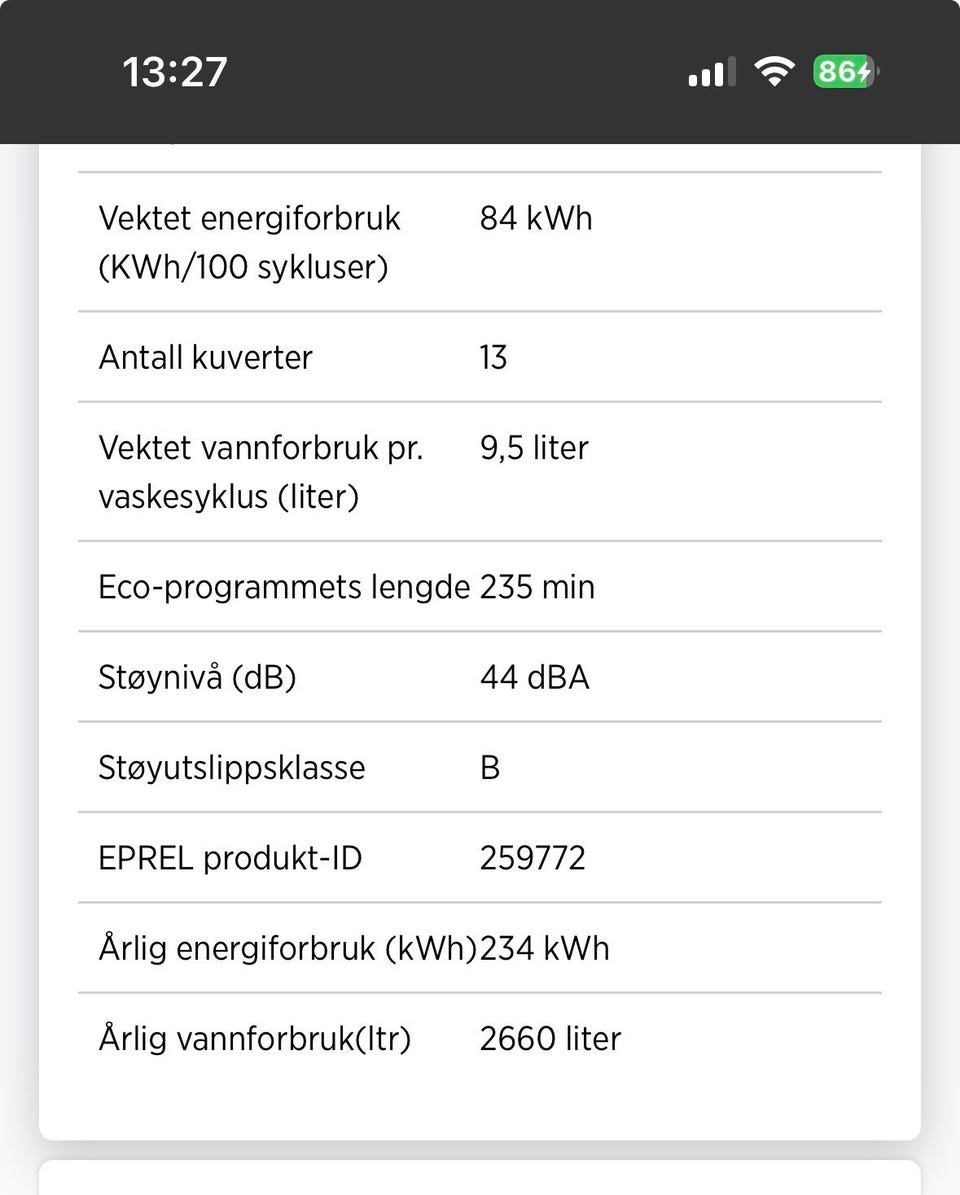Tap the 13:27 clock in status bar
Image resolution: width=960 pixels, height=1195 pixels.
pos(175,72)
